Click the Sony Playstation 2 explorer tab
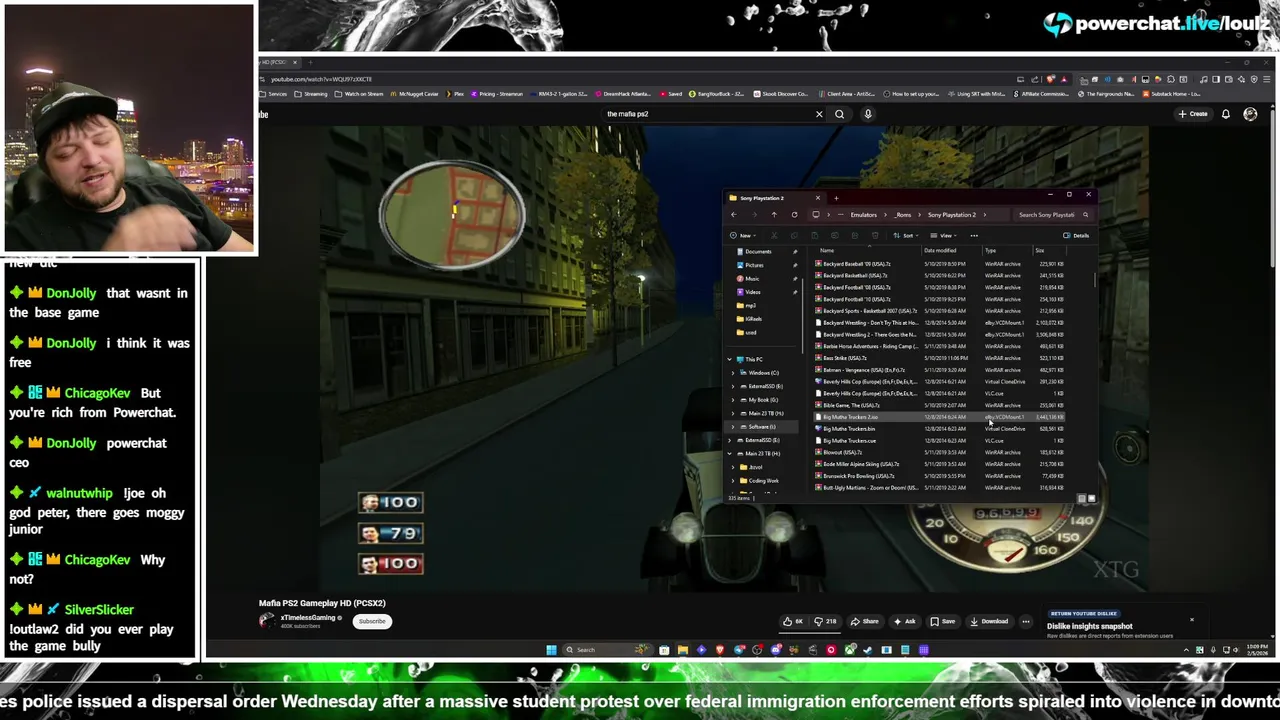 (774, 198)
